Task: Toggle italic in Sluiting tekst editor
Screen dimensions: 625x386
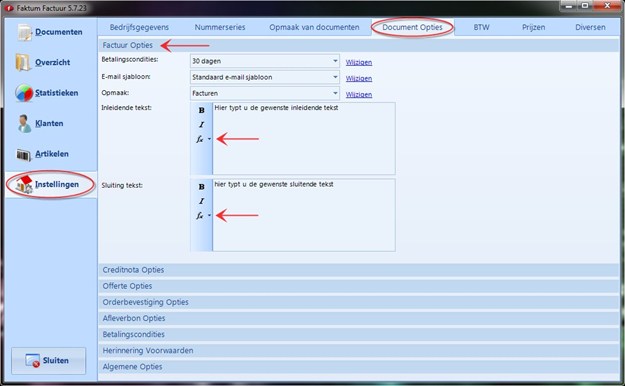Action: [x=201, y=201]
